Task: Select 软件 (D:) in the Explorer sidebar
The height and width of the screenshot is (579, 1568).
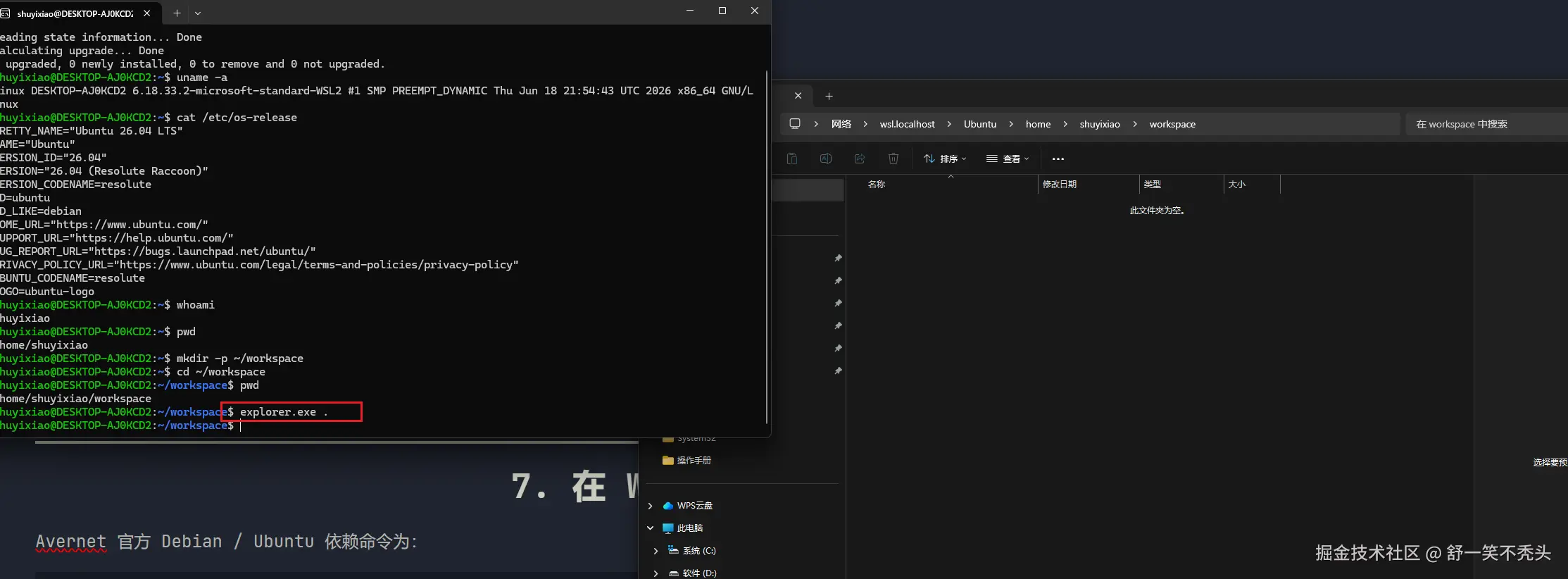Action: [699, 573]
